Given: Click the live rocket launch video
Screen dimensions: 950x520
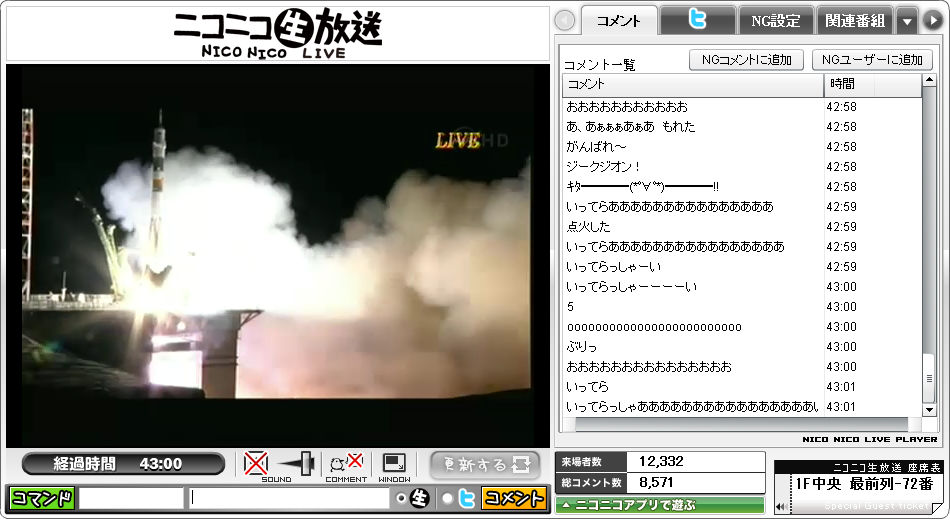Looking at the screenshot, I should [x=277, y=255].
